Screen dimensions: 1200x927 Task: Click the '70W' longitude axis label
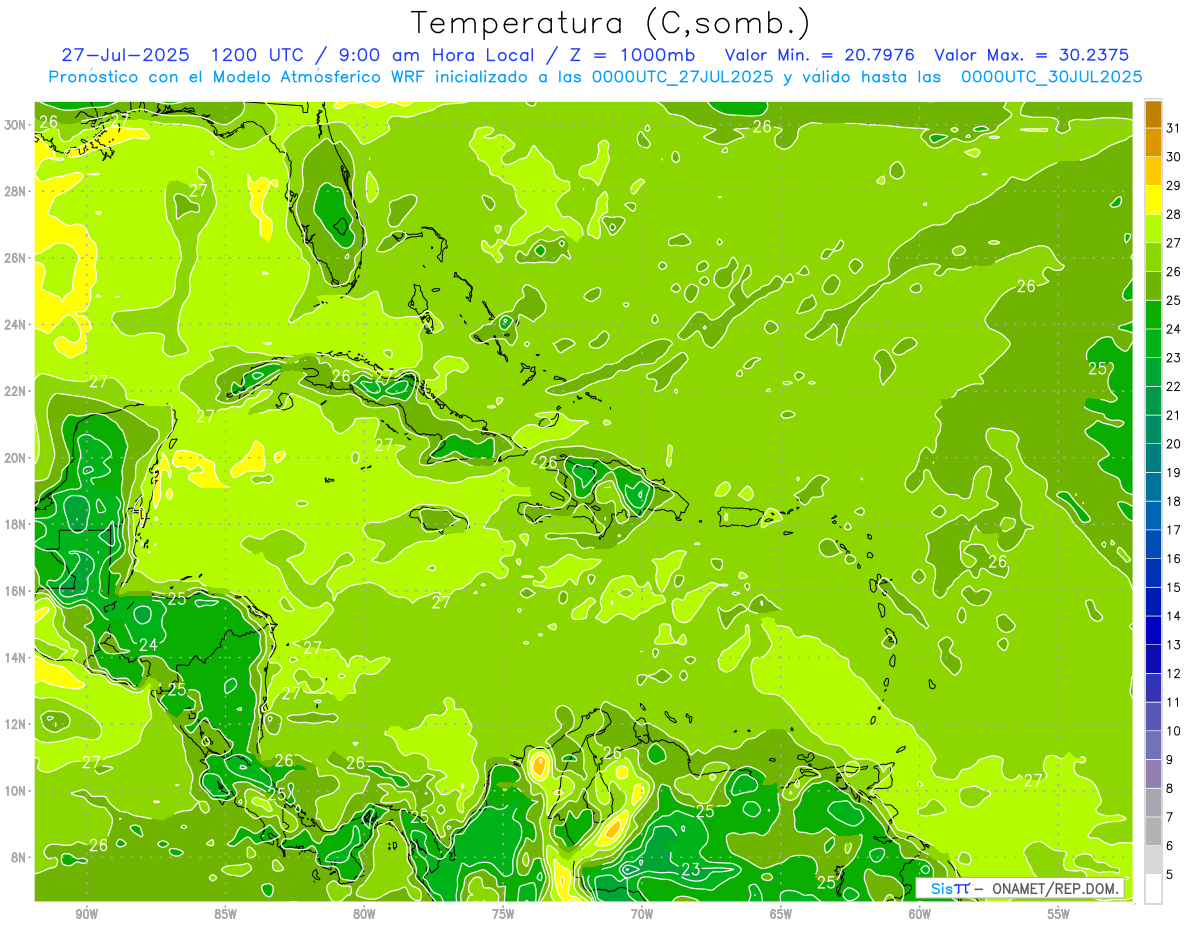pos(642,914)
